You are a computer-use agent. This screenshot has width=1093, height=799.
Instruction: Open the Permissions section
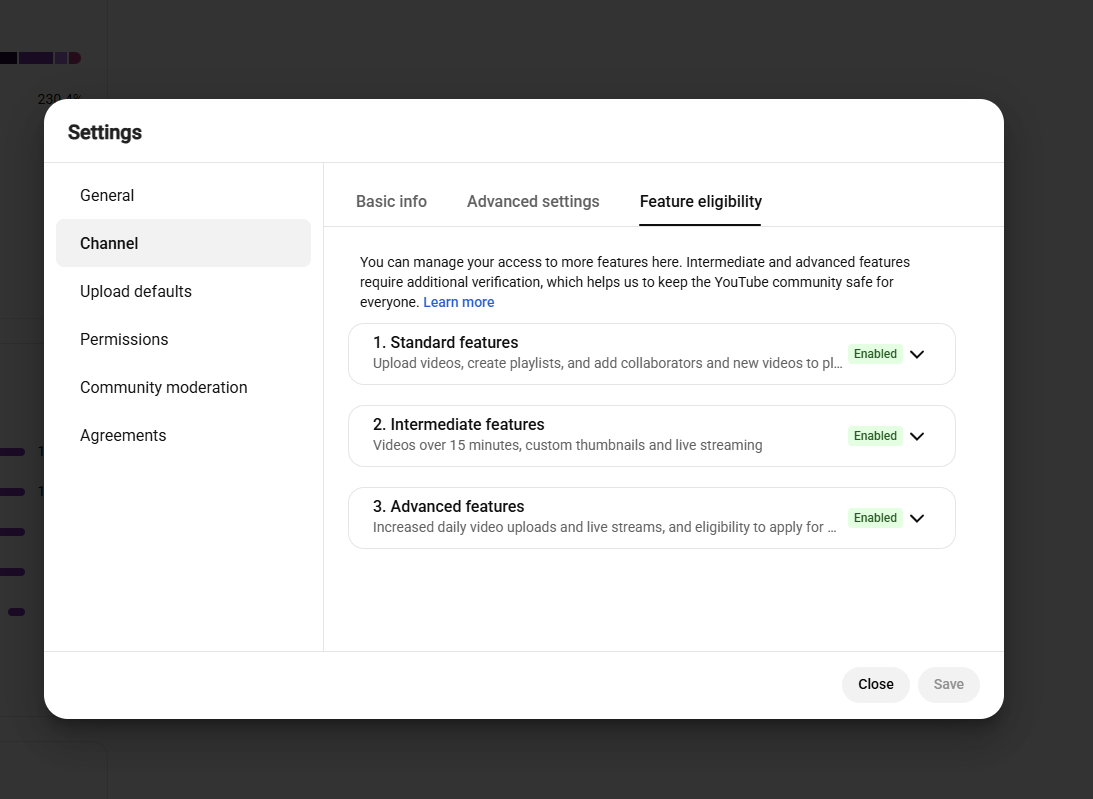point(183,340)
